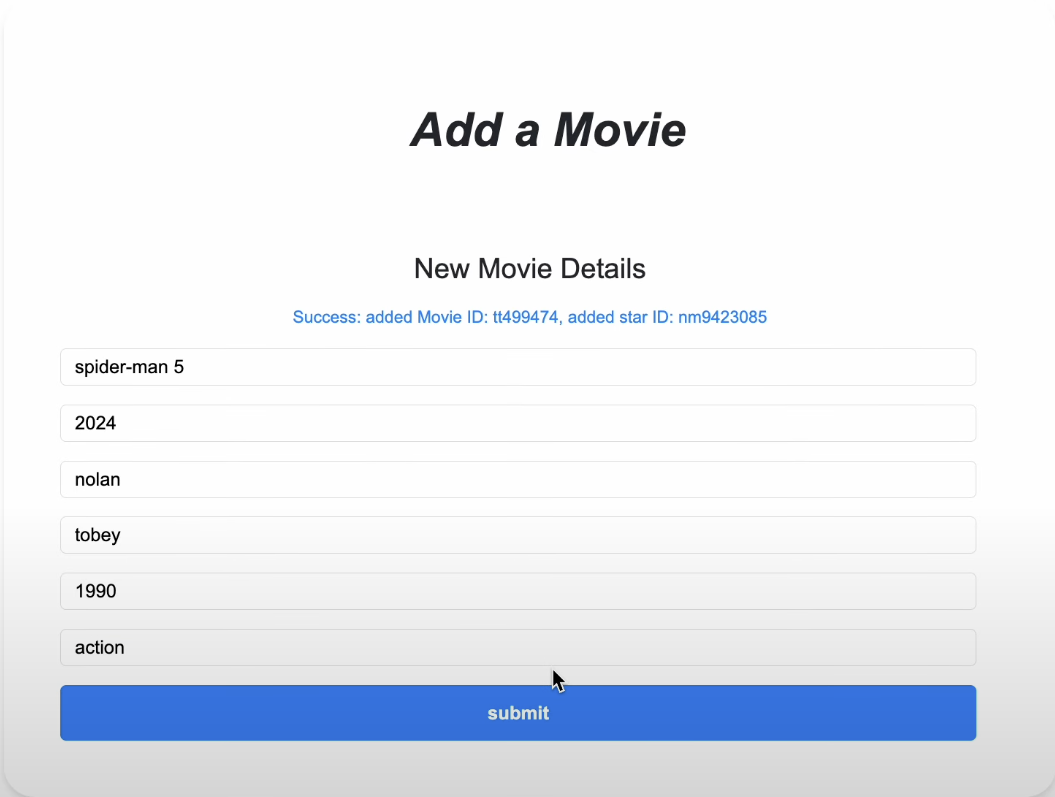The height and width of the screenshot is (797, 1055).
Task: Focus the genre field containing action
Action: pyautogui.click(x=518, y=648)
